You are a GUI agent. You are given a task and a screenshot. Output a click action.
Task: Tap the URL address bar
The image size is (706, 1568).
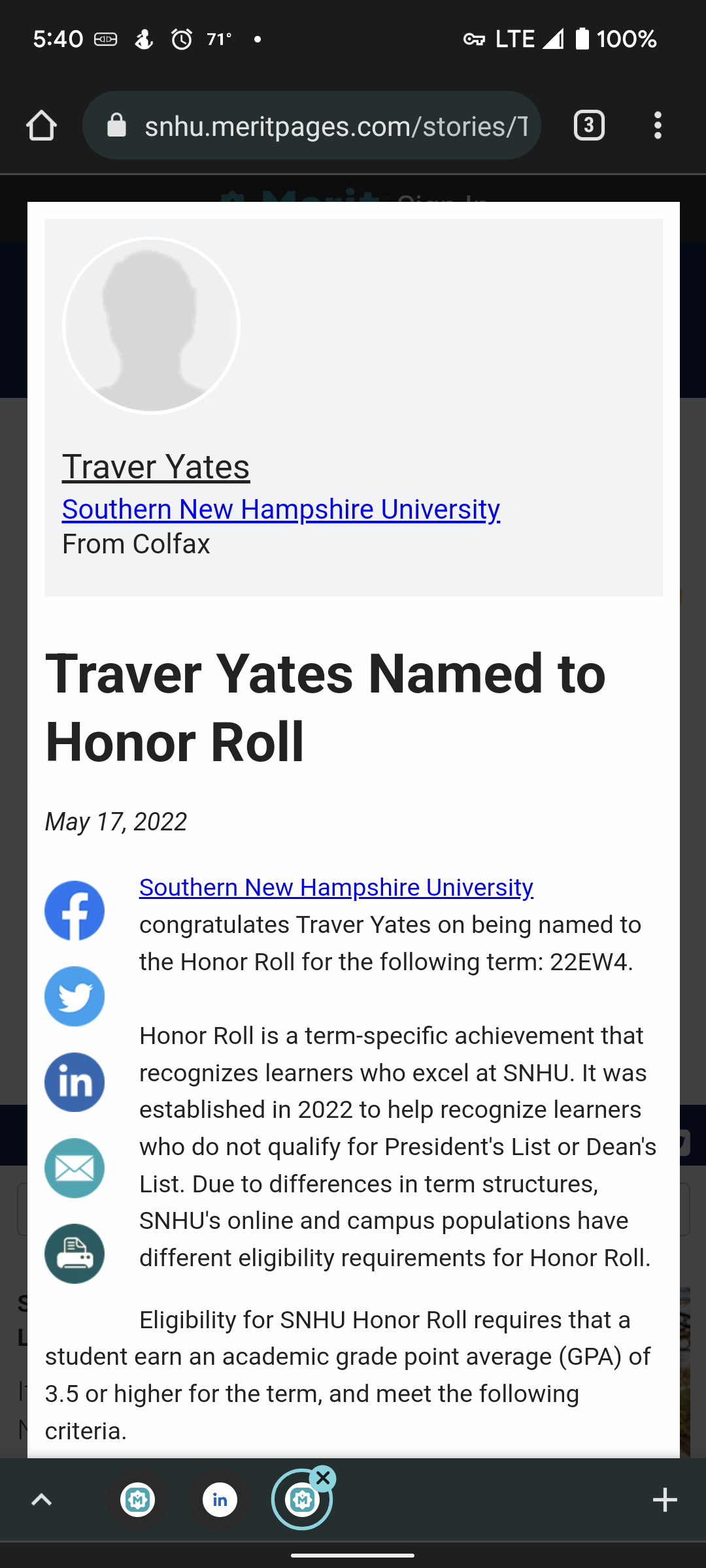click(335, 125)
